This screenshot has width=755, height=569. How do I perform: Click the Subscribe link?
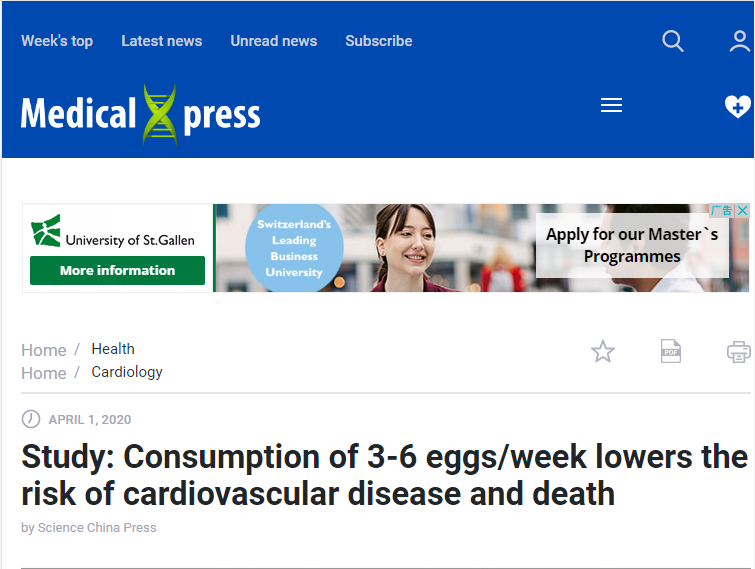[x=378, y=41]
